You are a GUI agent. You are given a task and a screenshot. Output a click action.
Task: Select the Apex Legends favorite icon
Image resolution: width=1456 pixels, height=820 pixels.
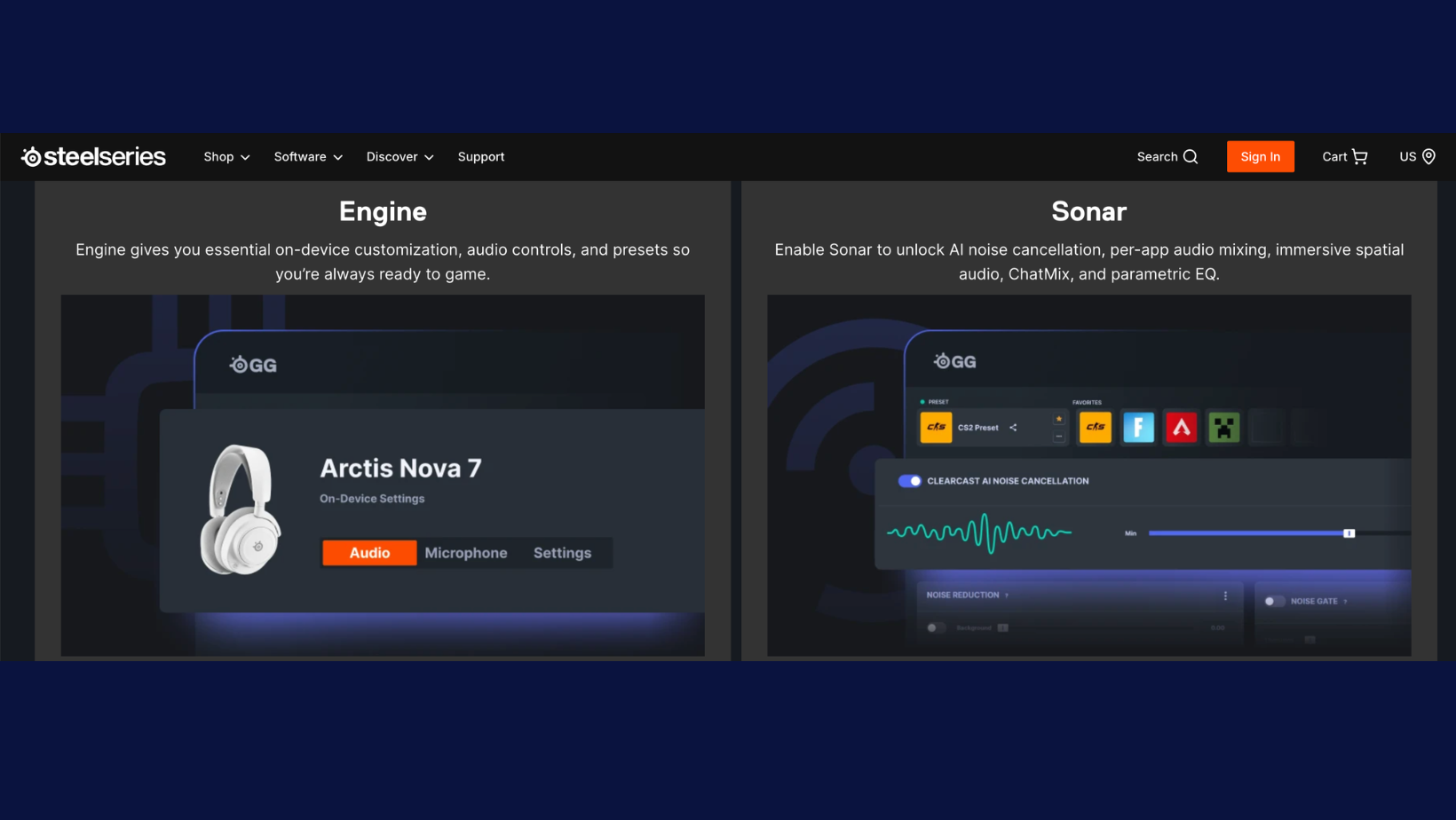point(1181,428)
